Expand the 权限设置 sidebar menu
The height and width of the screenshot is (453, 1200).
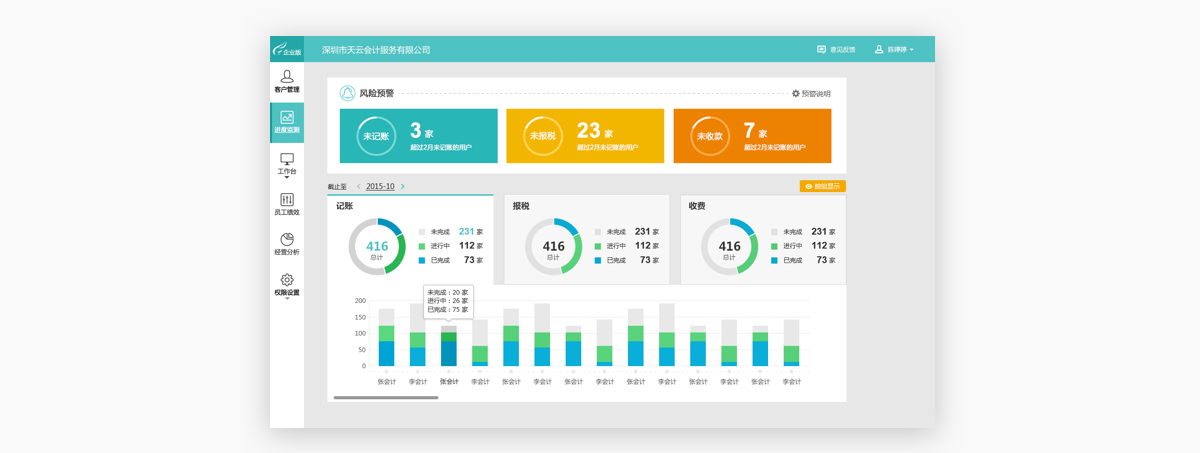287,285
